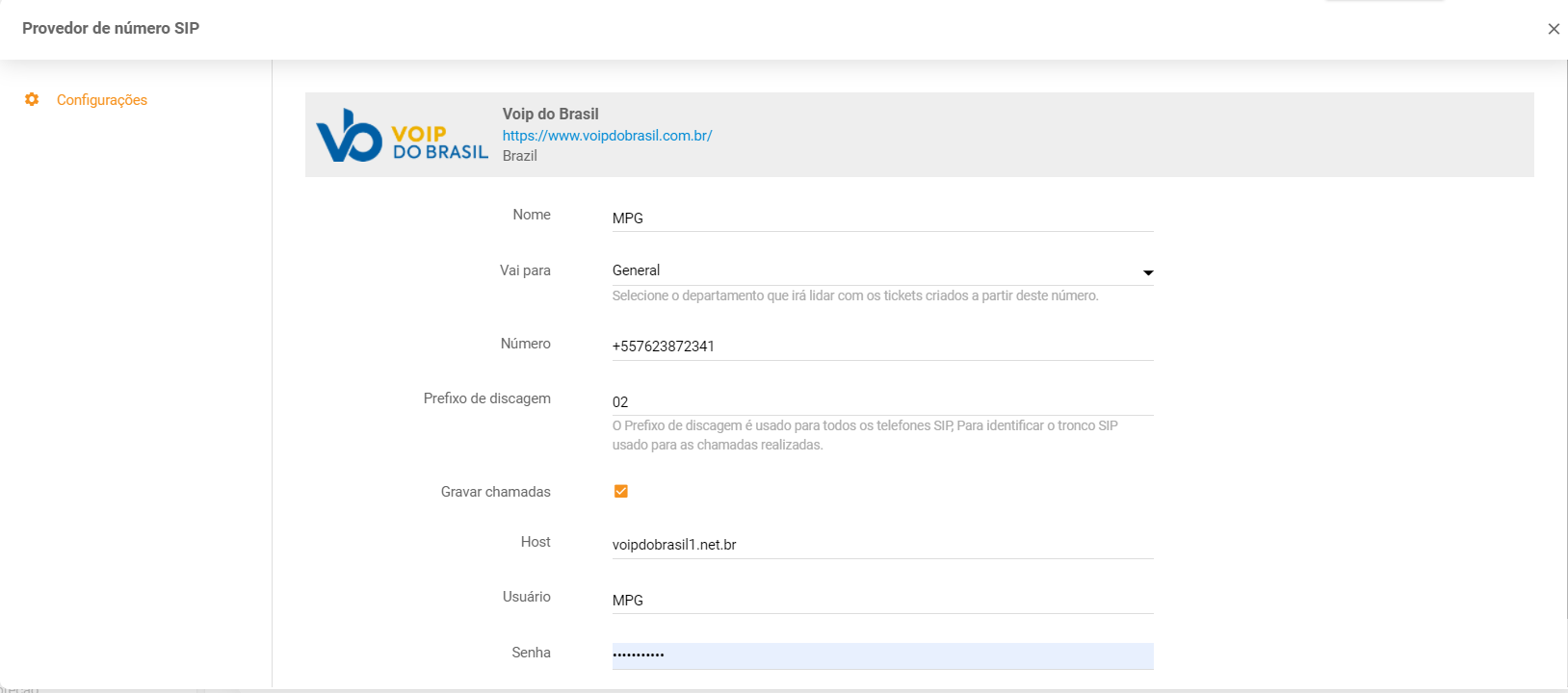Click the Host field with voipdobrasil1.net.br
Image resolution: width=1568 pixels, height=693 pixels.
point(881,545)
